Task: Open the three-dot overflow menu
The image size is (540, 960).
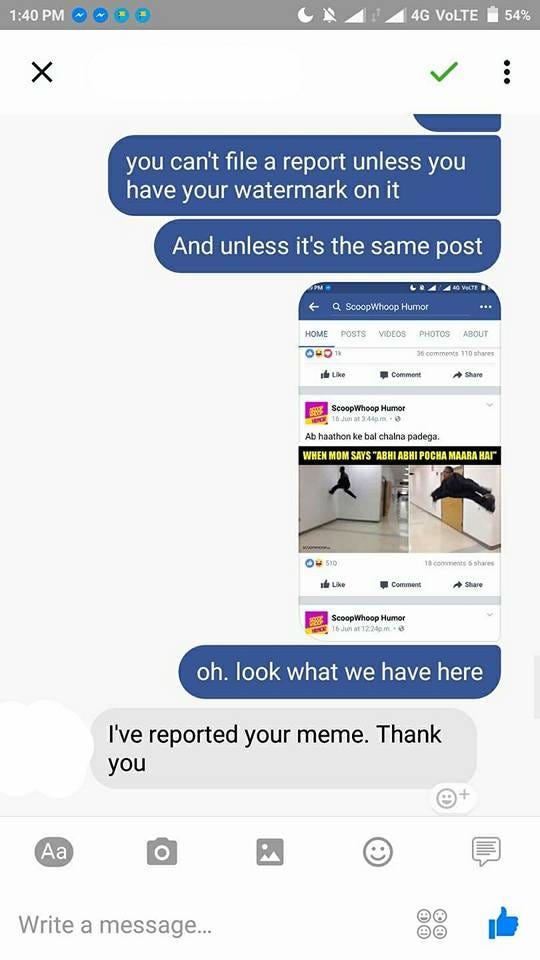Action: pyautogui.click(x=506, y=72)
